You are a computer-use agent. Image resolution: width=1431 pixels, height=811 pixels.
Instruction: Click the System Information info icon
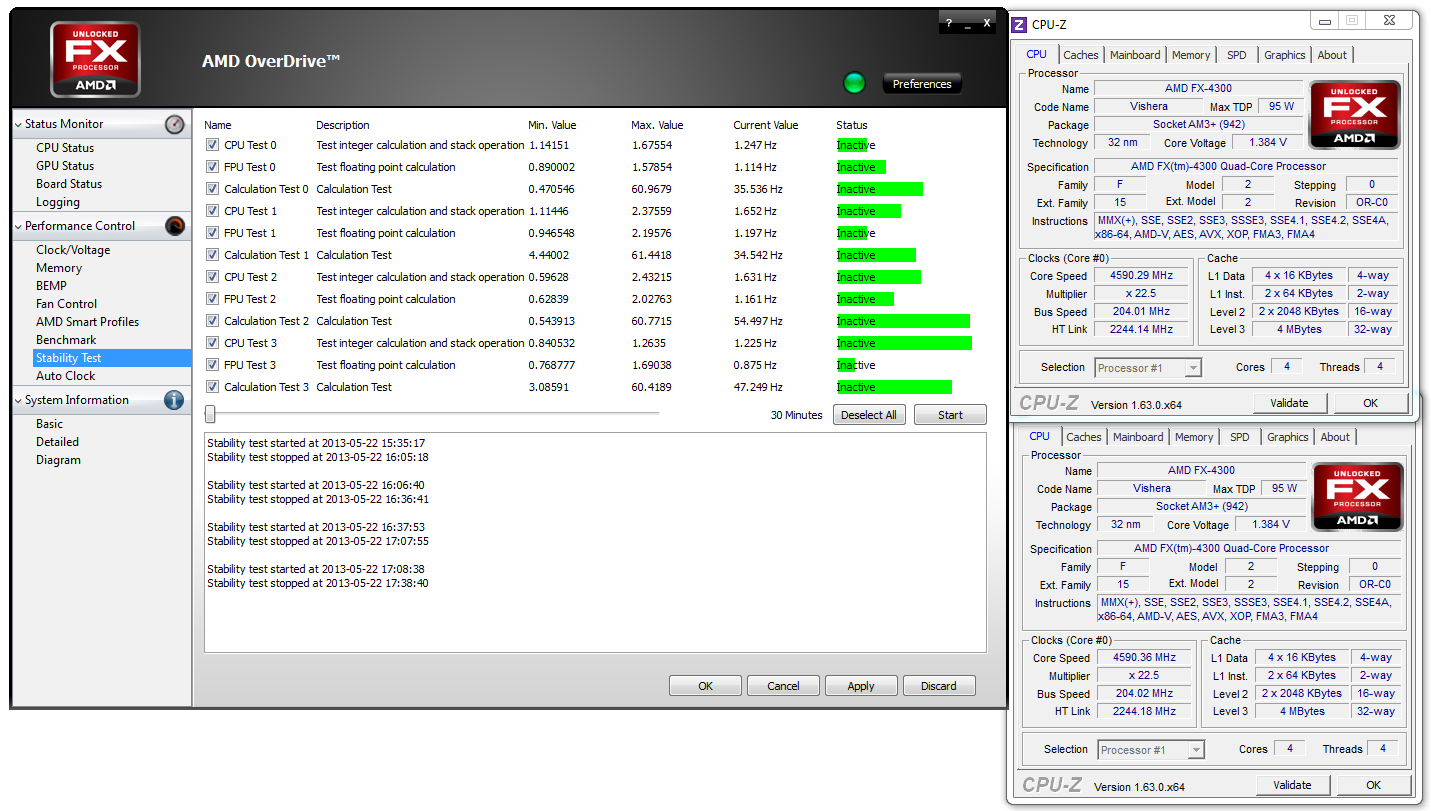coord(175,400)
